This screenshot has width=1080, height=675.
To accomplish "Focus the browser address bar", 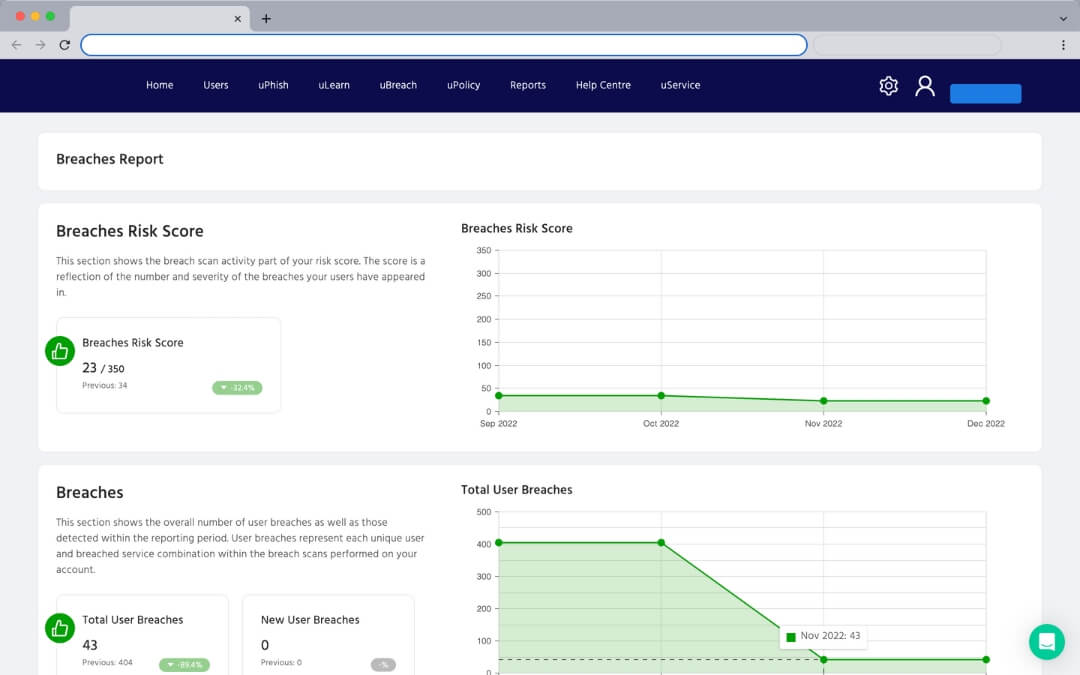I will [444, 45].
